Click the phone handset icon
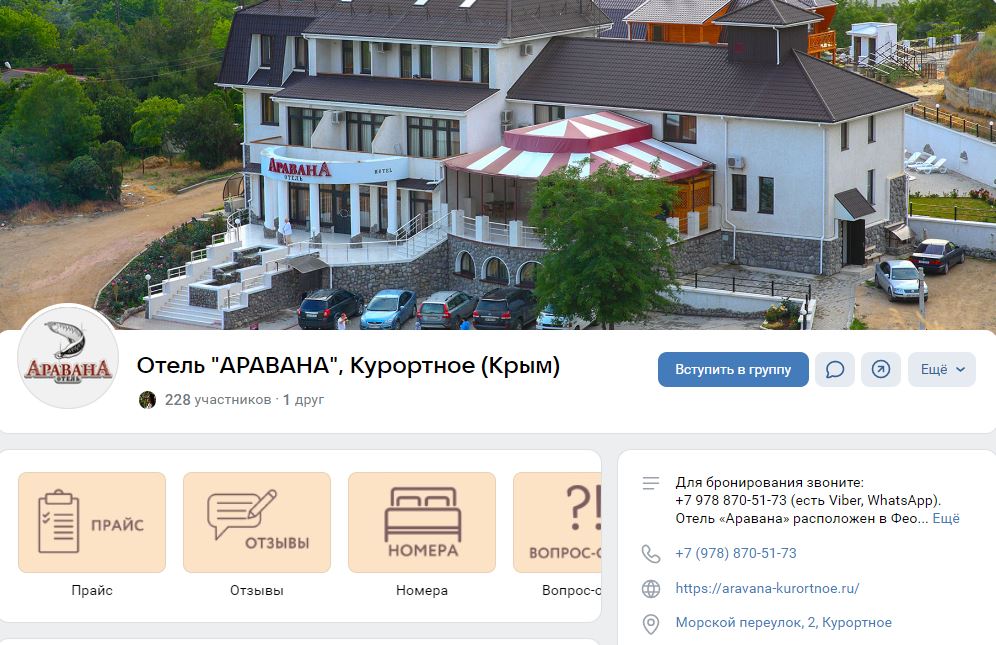This screenshot has width=996, height=645. pyautogui.click(x=651, y=554)
